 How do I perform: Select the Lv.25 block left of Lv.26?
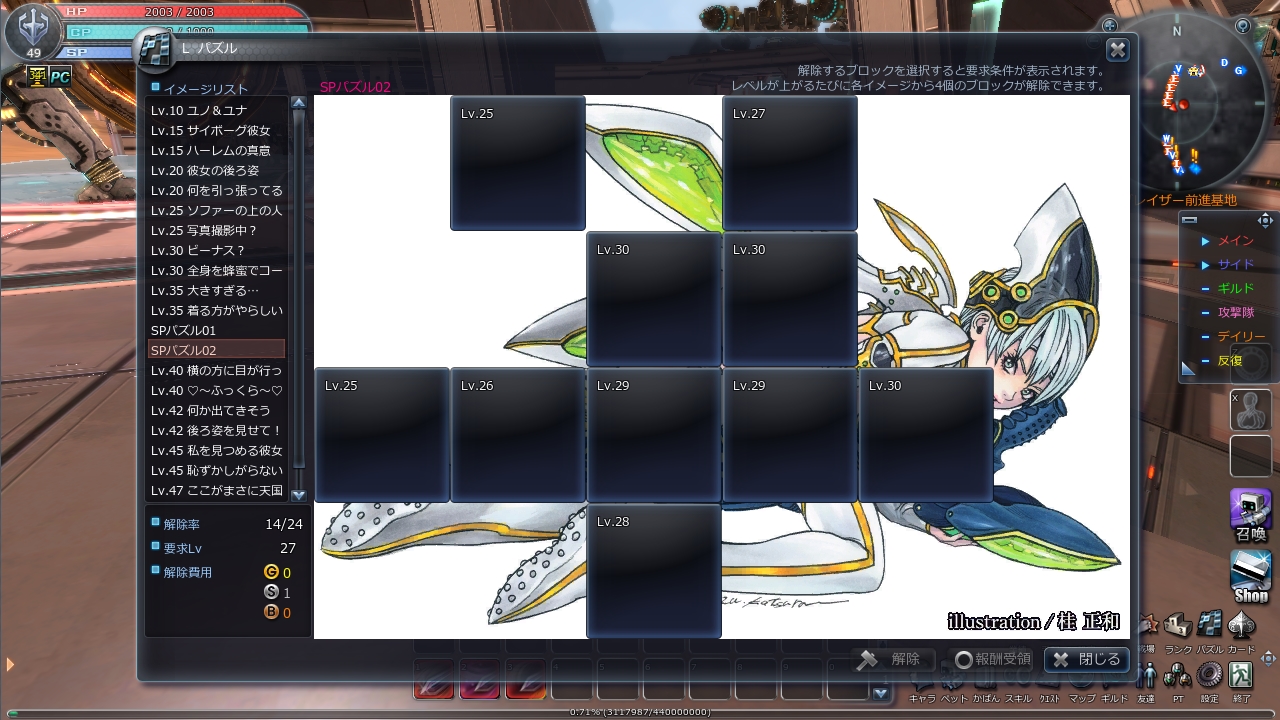tap(382, 435)
